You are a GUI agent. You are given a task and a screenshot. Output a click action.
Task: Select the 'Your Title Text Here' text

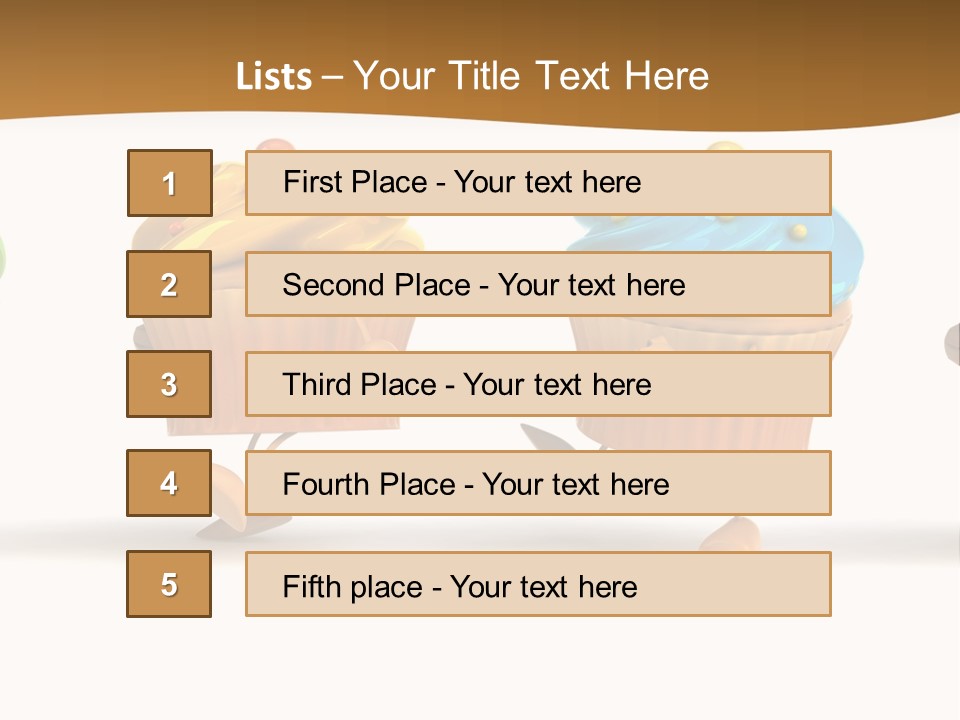click(531, 76)
